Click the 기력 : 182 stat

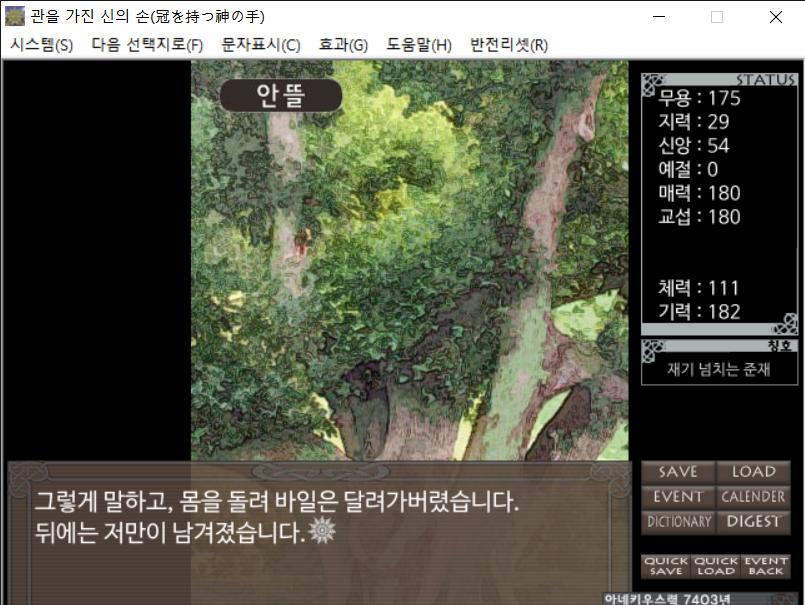(699, 312)
